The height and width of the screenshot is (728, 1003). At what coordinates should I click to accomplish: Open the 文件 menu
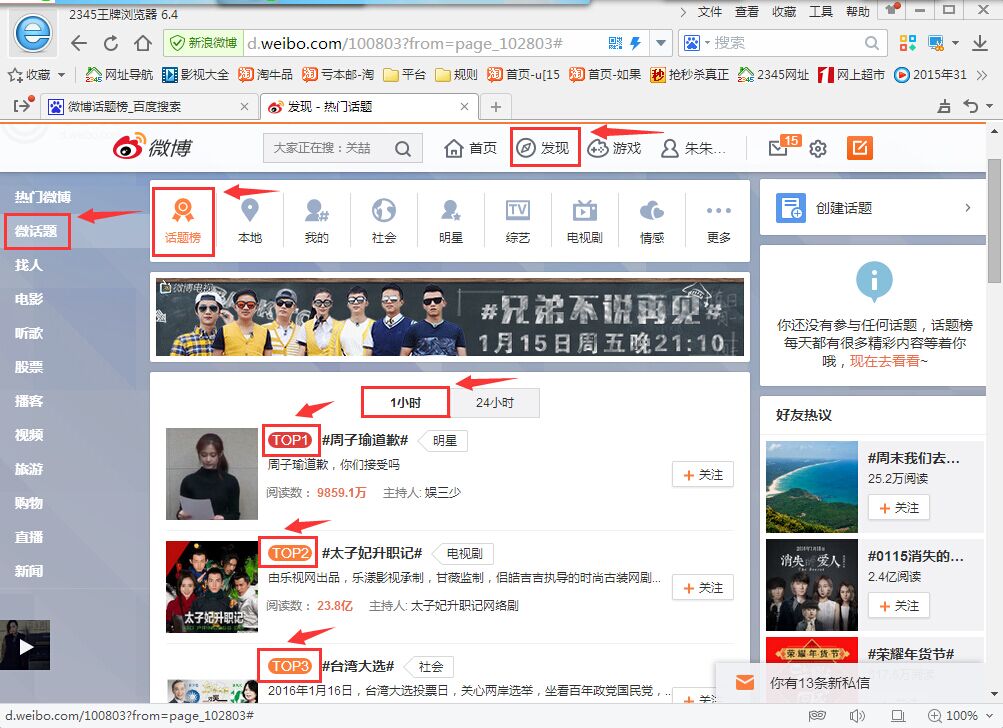(709, 12)
